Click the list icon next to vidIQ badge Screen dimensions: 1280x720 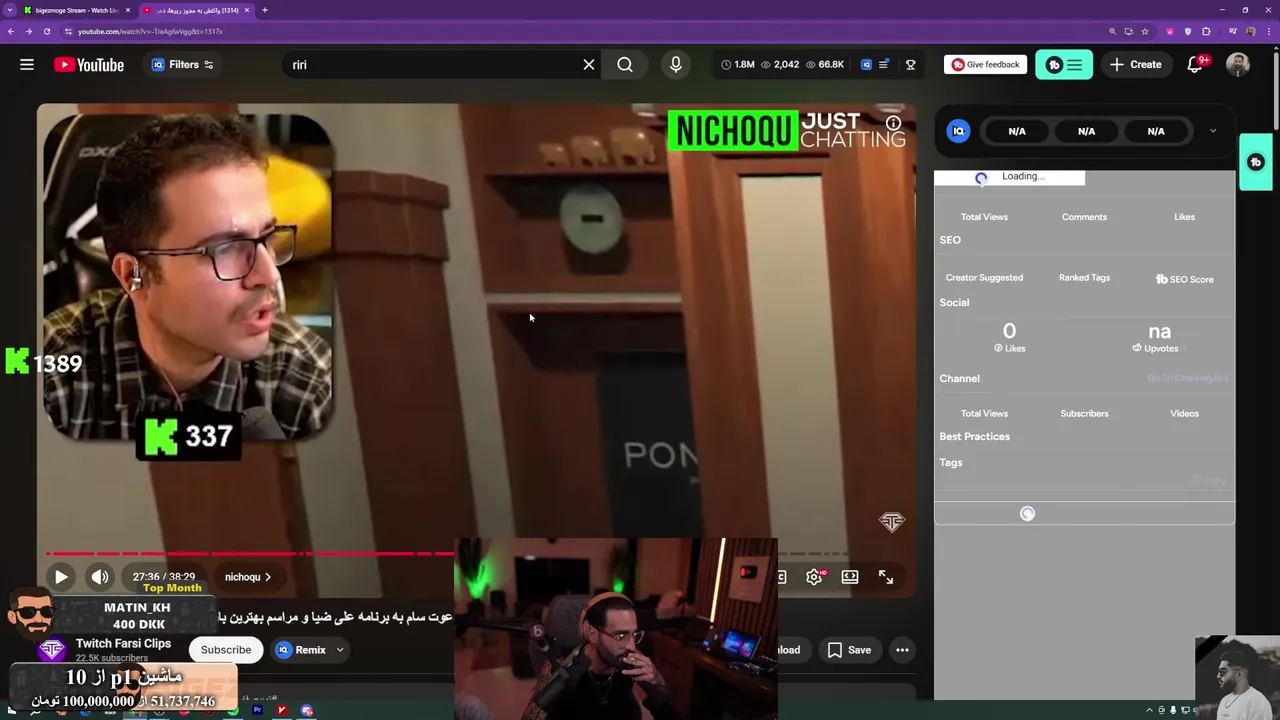pyautogui.click(x=883, y=65)
